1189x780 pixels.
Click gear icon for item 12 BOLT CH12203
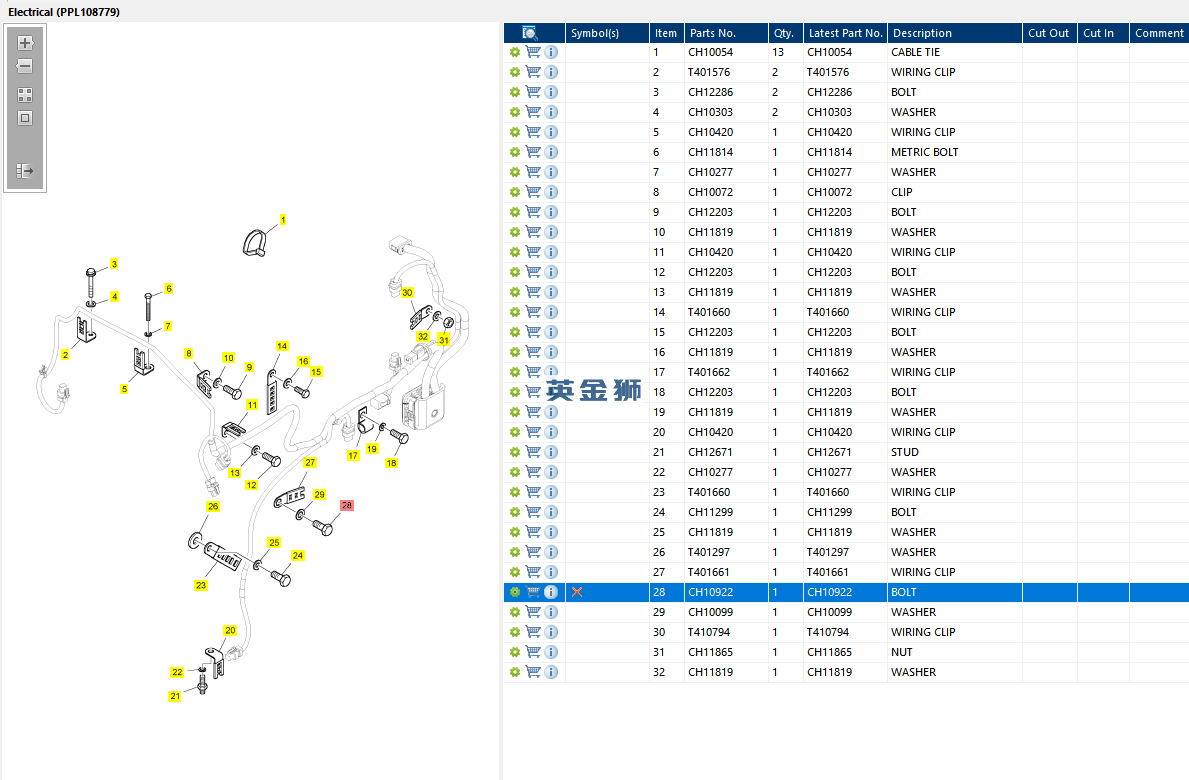515,272
